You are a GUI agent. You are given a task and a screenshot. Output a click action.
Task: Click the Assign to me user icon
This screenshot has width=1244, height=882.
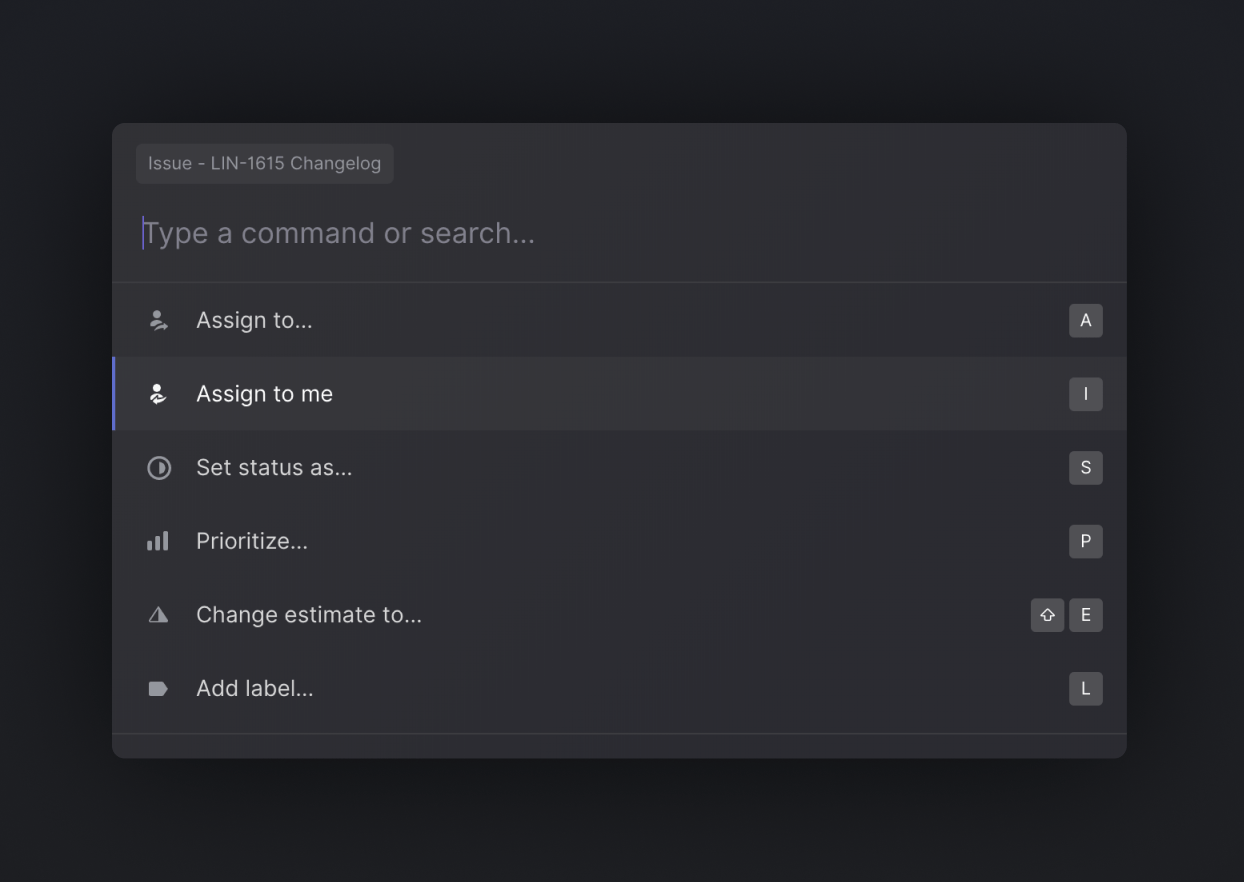coord(158,393)
